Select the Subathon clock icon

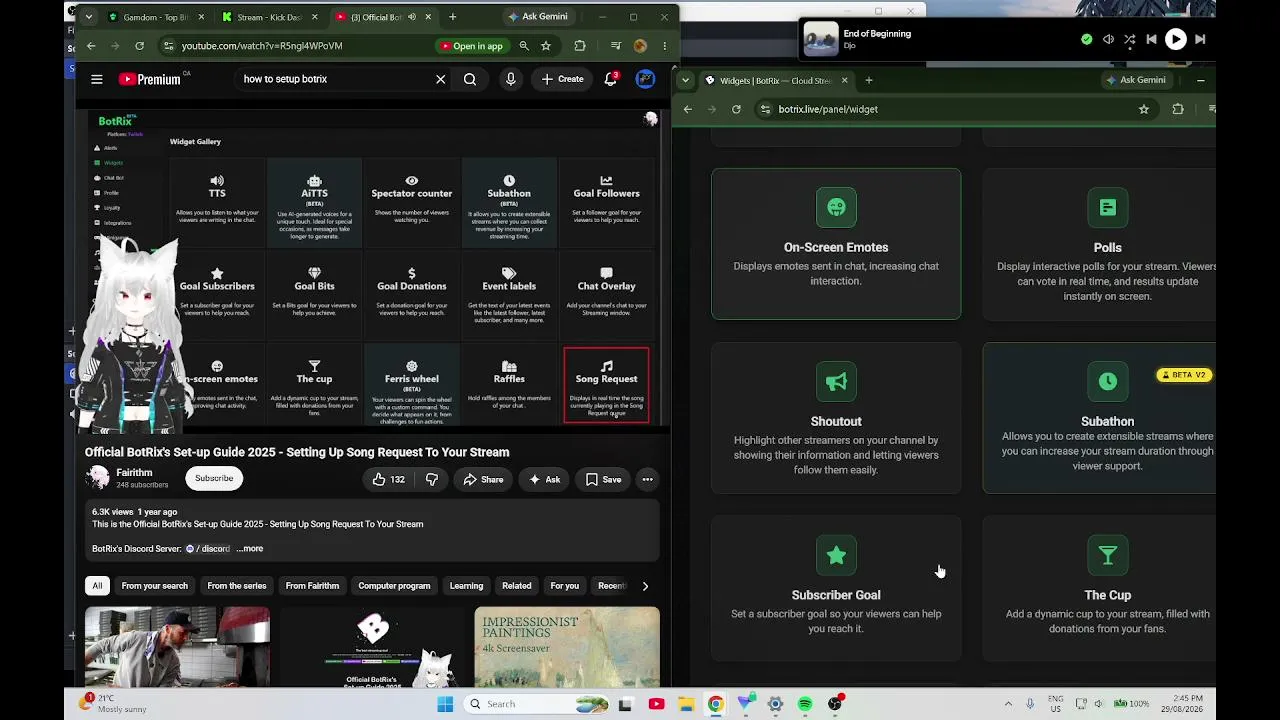coord(1107,382)
